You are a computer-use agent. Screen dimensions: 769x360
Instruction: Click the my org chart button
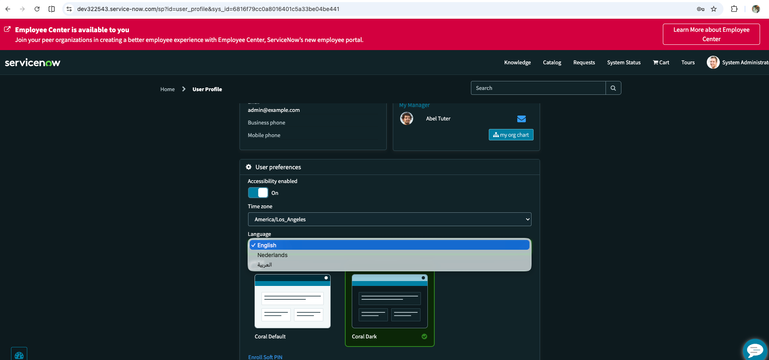click(511, 135)
